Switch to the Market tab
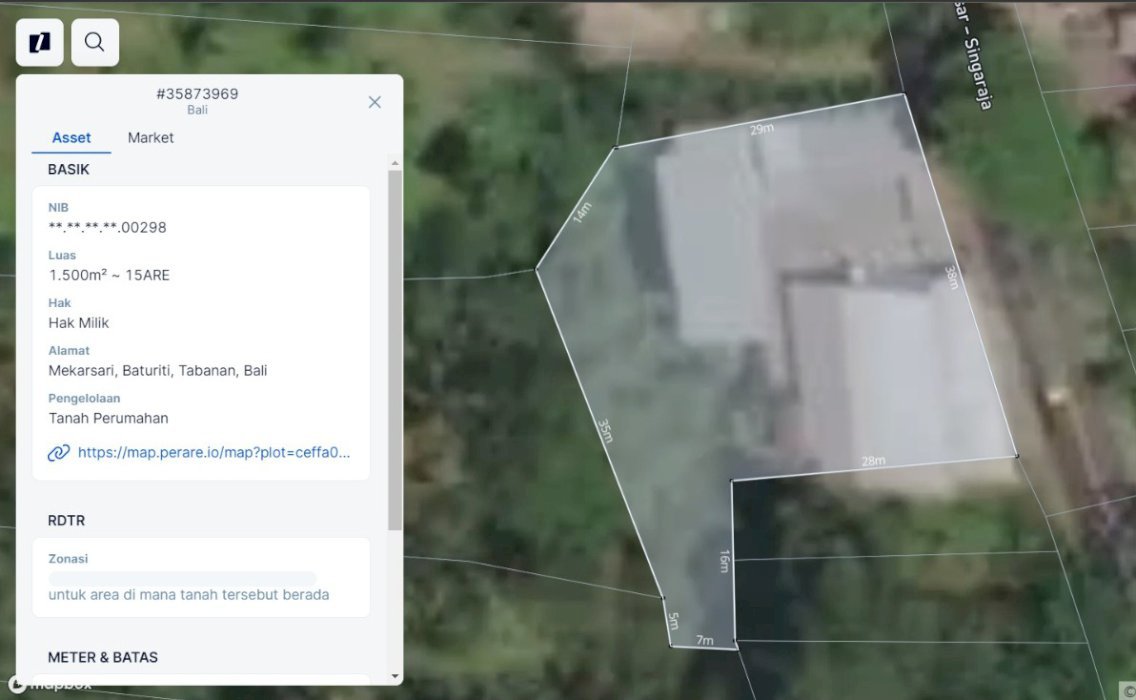This screenshot has height=700, width=1136. point(150,138)
